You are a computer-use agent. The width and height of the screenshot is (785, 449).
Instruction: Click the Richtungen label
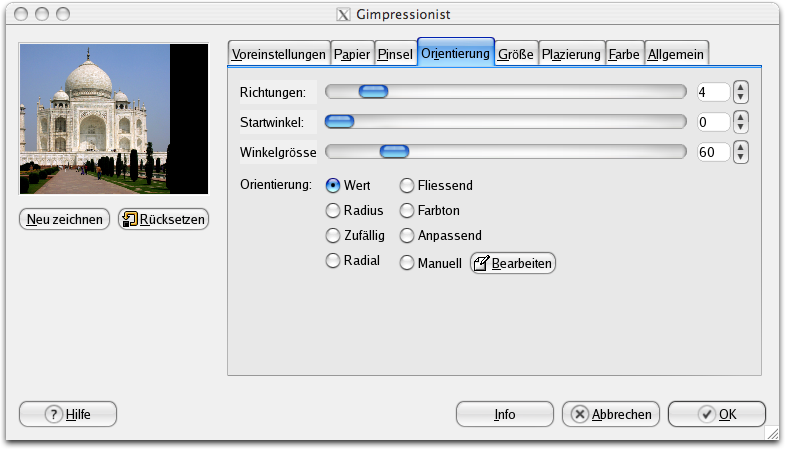coord(273,93)
